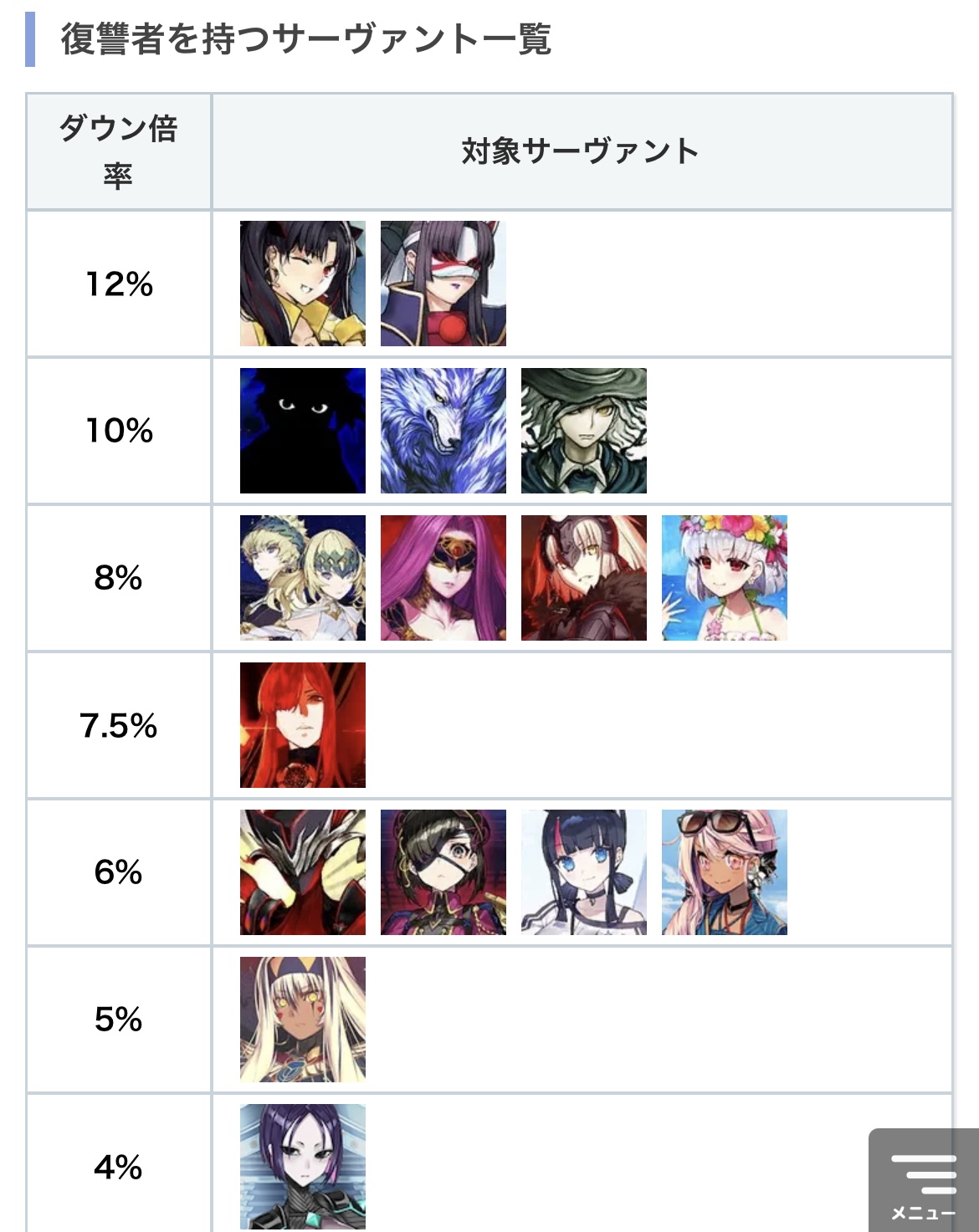
Task: Click the 対象サーヴァント column header
Action: click(581, 151)
